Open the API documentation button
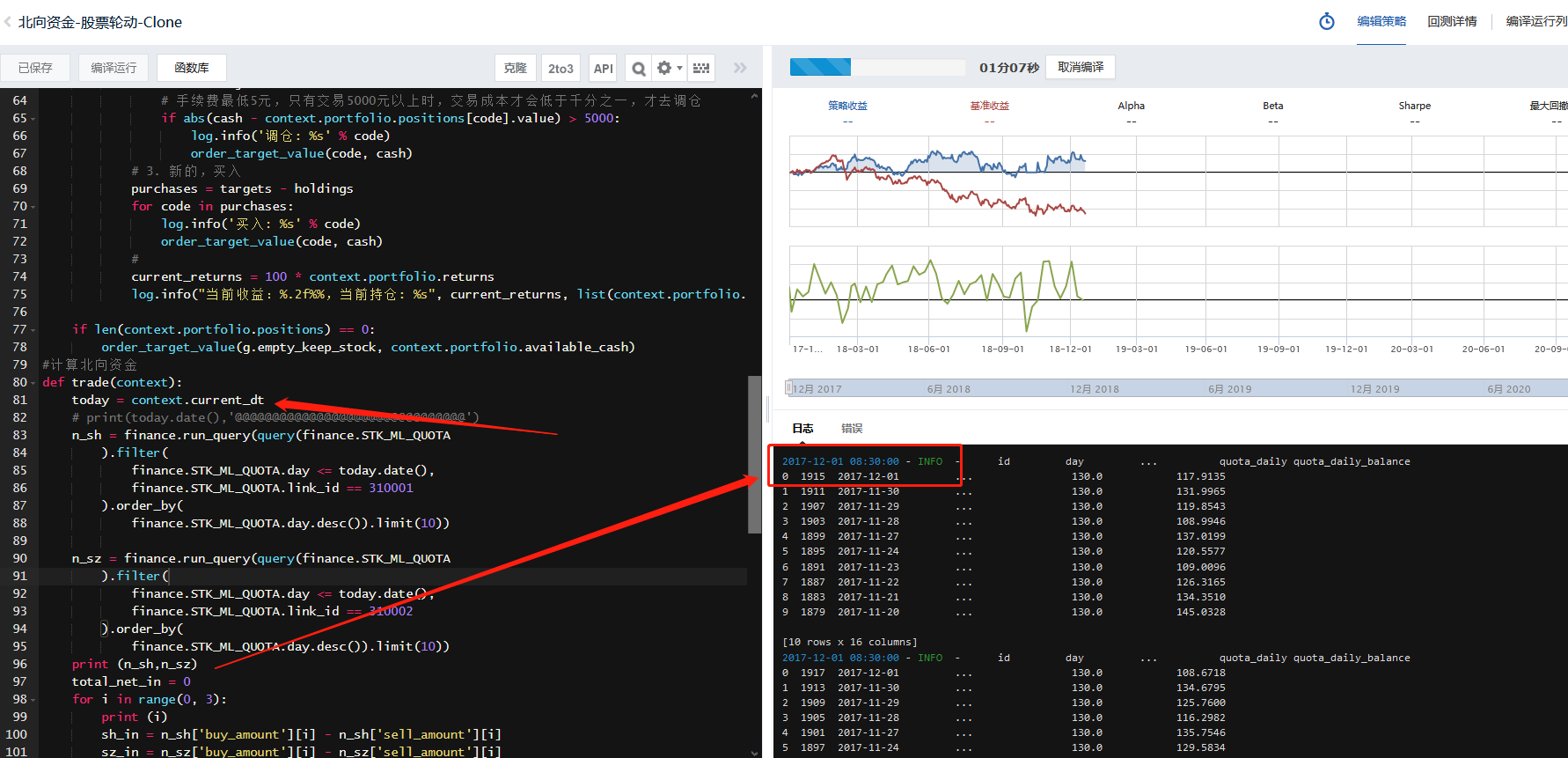 pos(603,68)
